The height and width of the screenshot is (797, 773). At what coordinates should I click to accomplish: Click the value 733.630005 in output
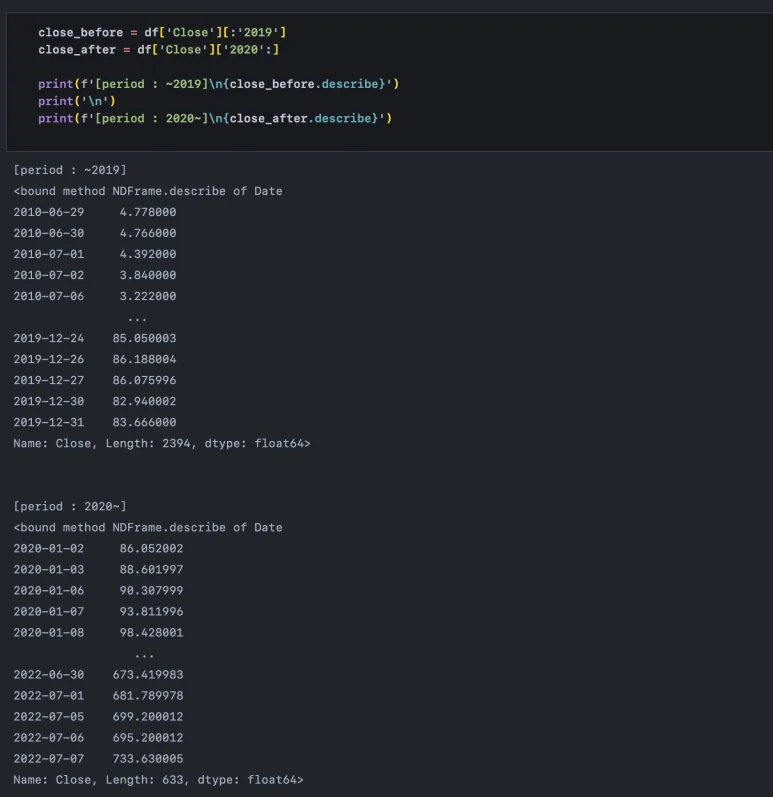pos(148,759)
